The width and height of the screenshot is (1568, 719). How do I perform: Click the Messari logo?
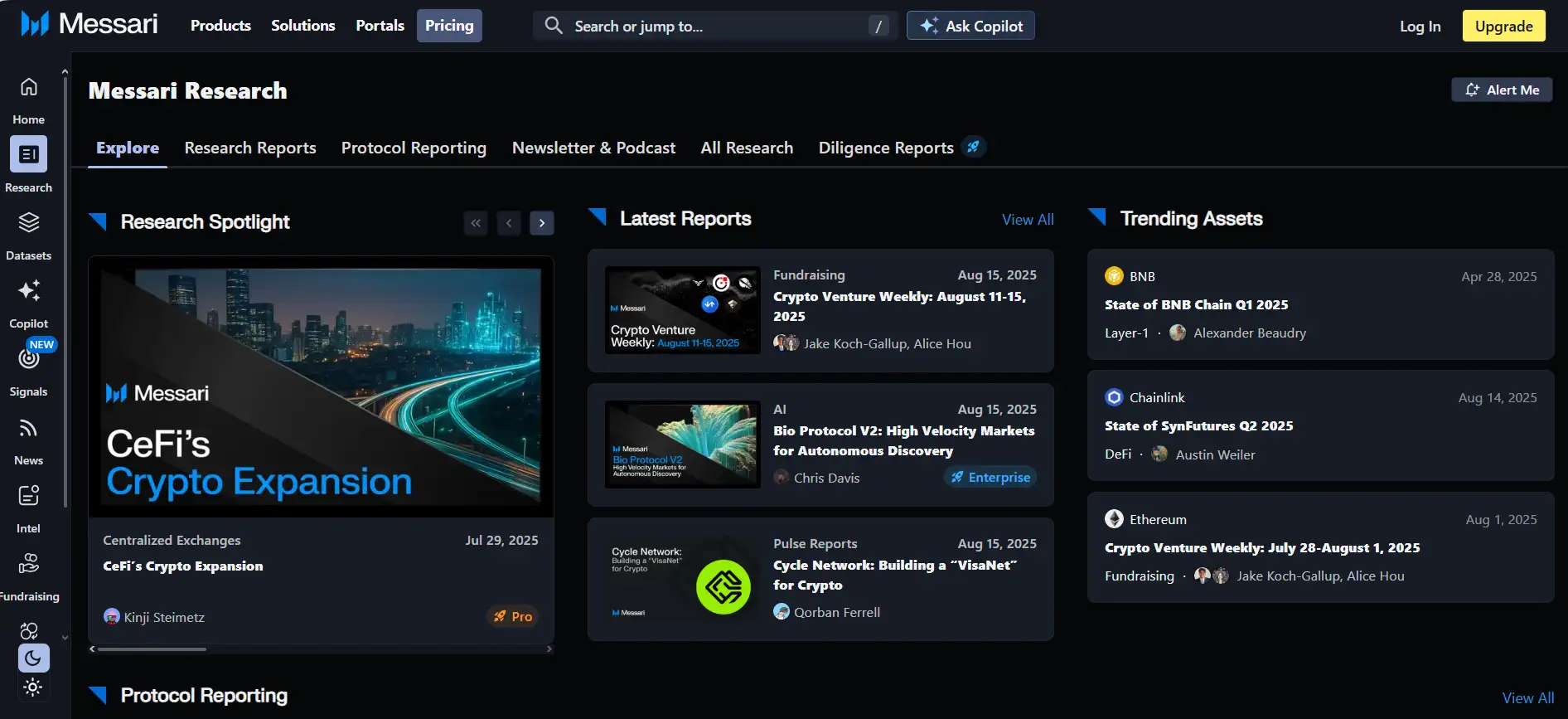click(89, 25)
